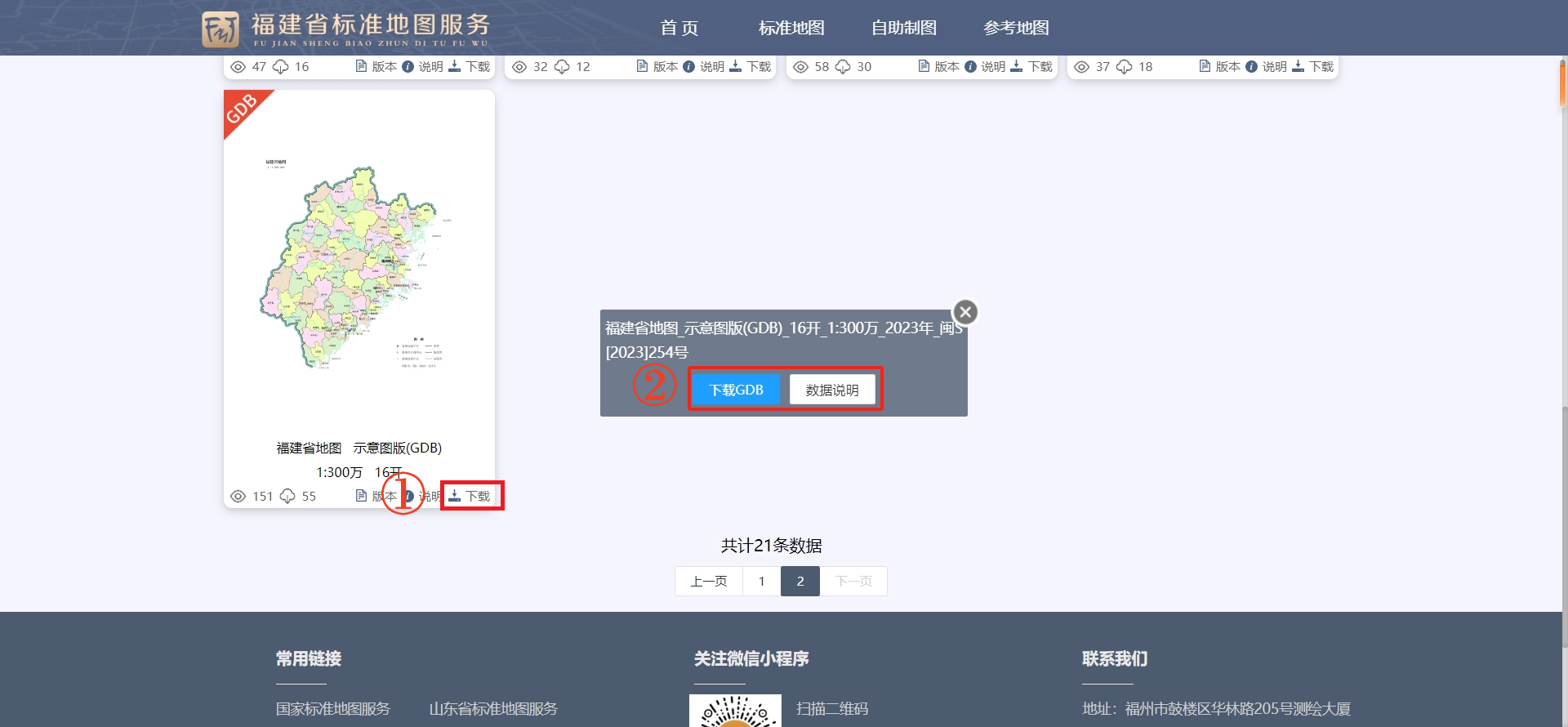Click the eye icon beside 58
This screenshot has height=727, width=1568.
(800, 67)
